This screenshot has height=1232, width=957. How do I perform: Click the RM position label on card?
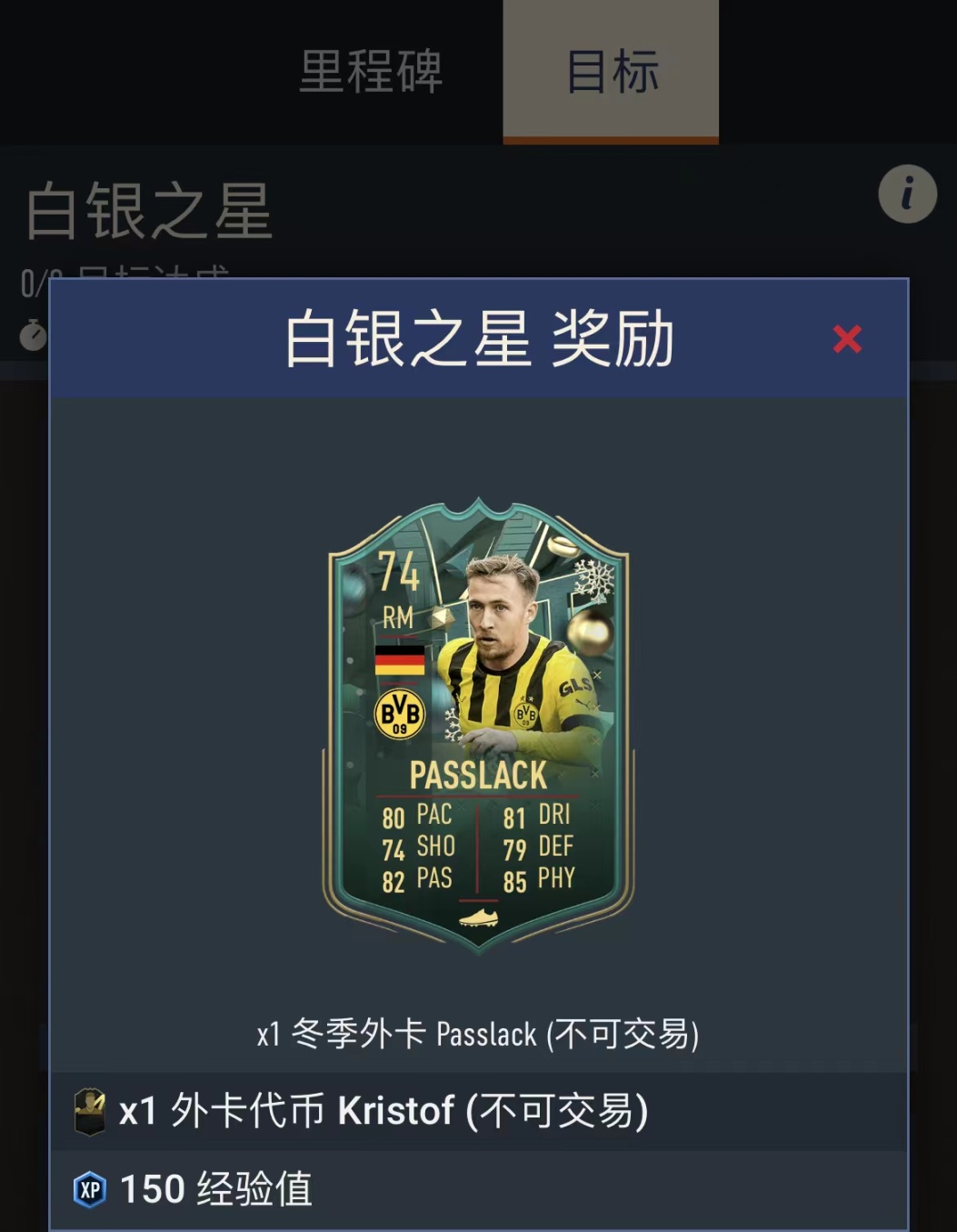[x=398, y=618]
